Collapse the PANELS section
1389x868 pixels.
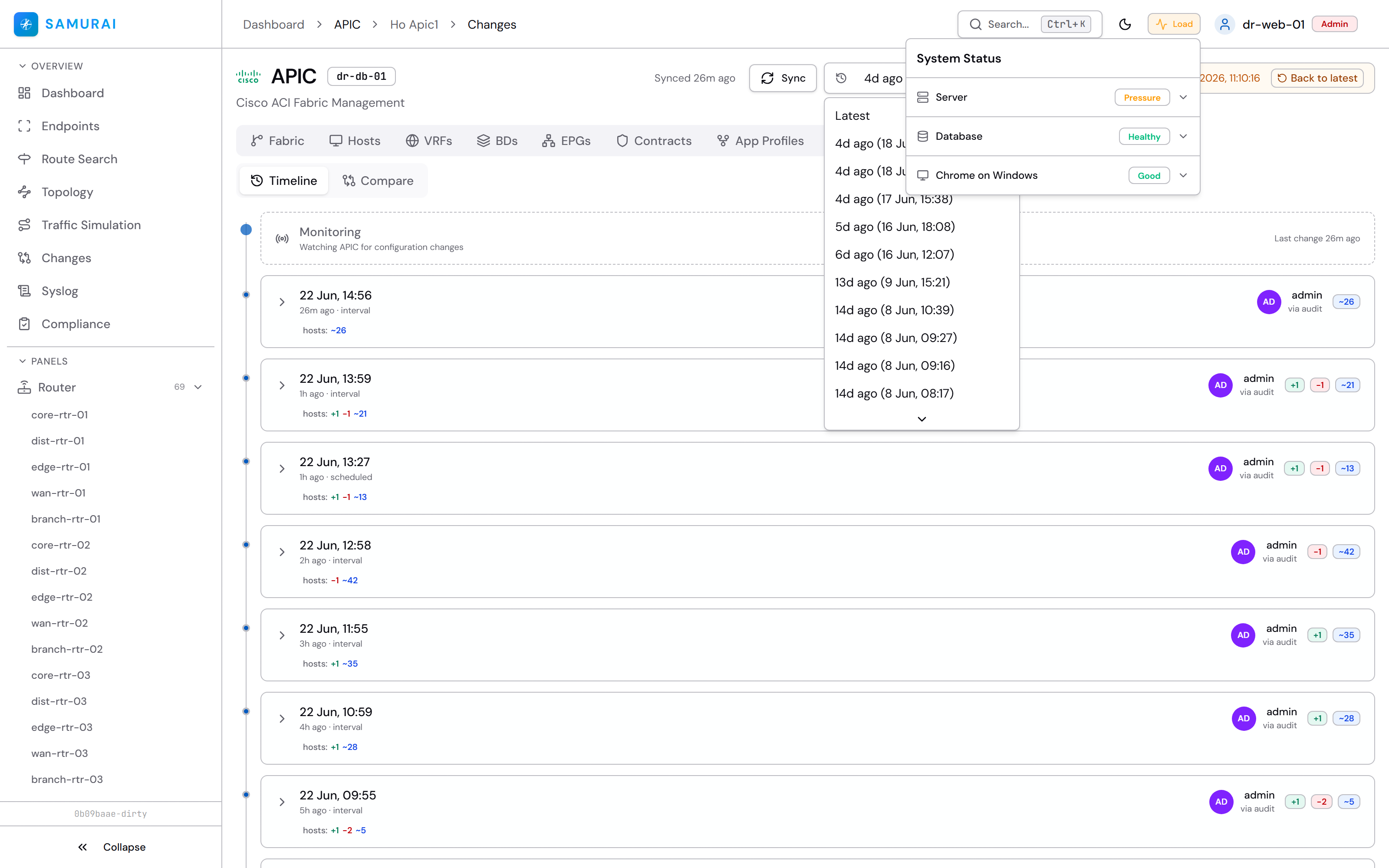(x=23, y=361)
